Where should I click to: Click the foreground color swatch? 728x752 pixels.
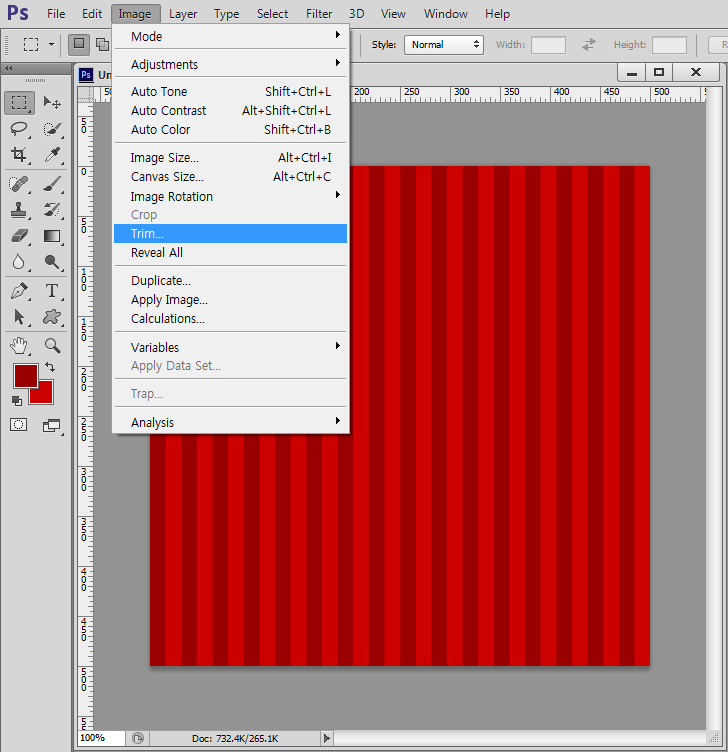(x=25, y=376)
